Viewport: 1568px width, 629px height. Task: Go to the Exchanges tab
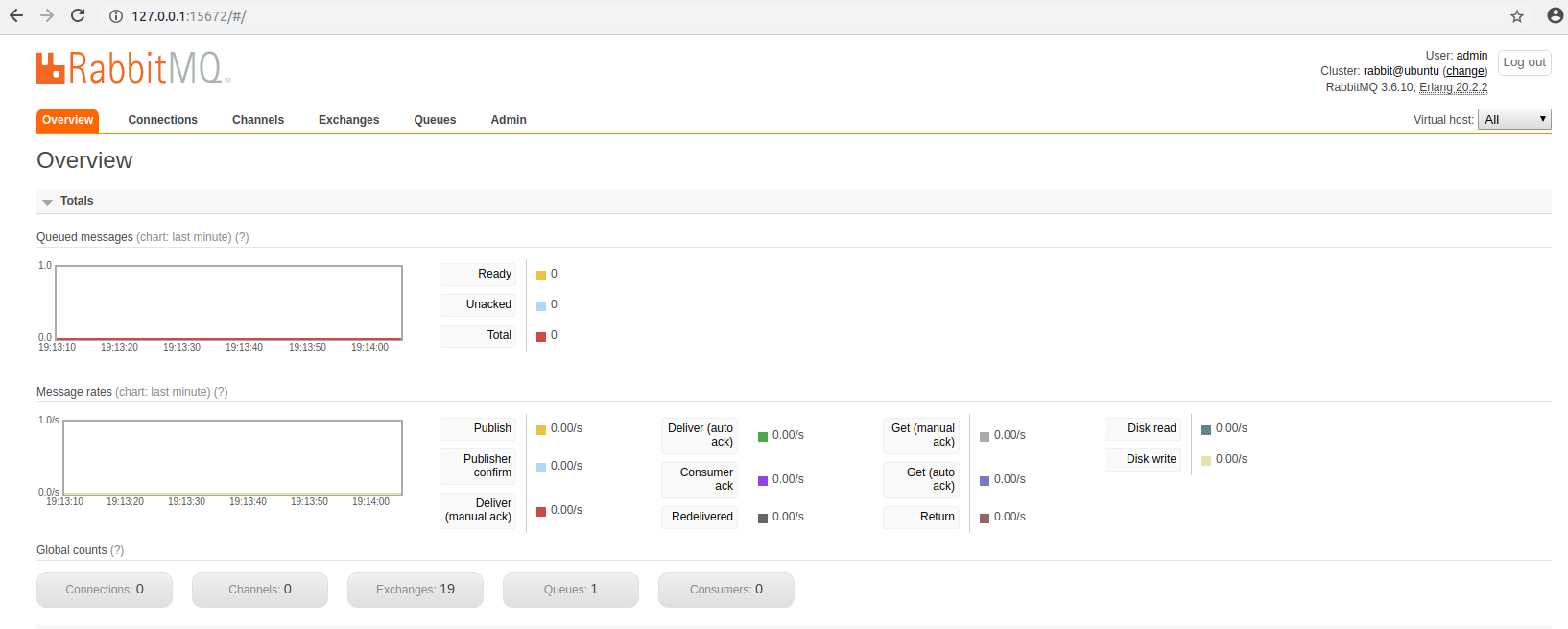coord(349,120)
